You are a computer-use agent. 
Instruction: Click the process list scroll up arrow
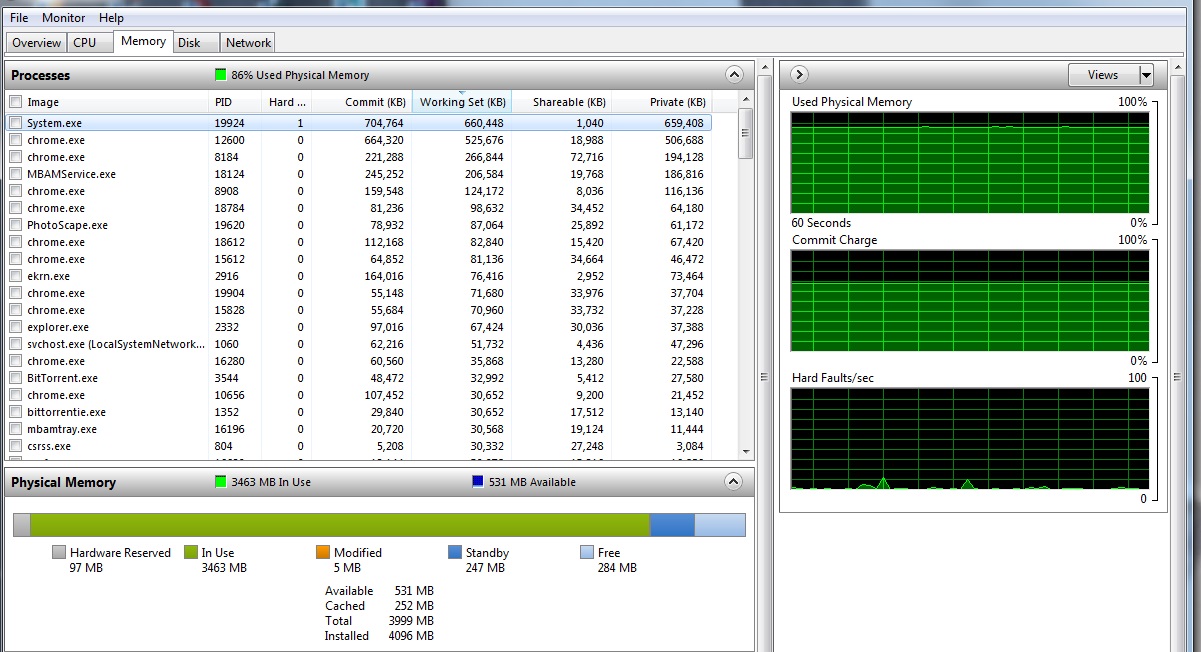click(746, 100)
